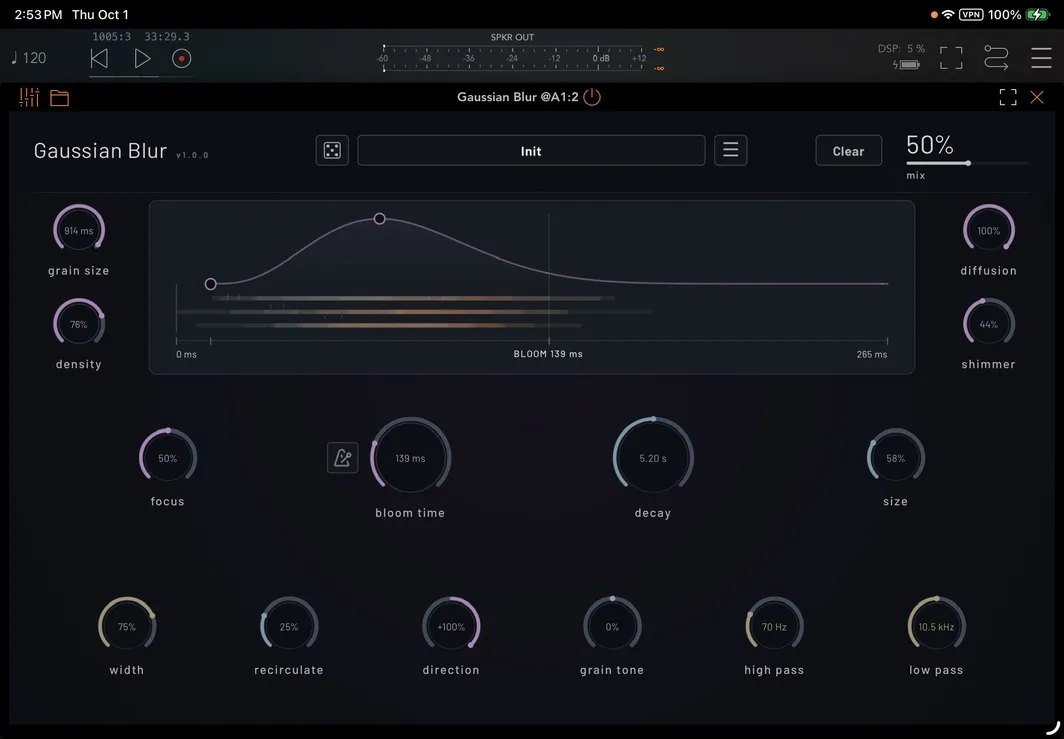Click the system battery icon

[x=1038, y=14]
